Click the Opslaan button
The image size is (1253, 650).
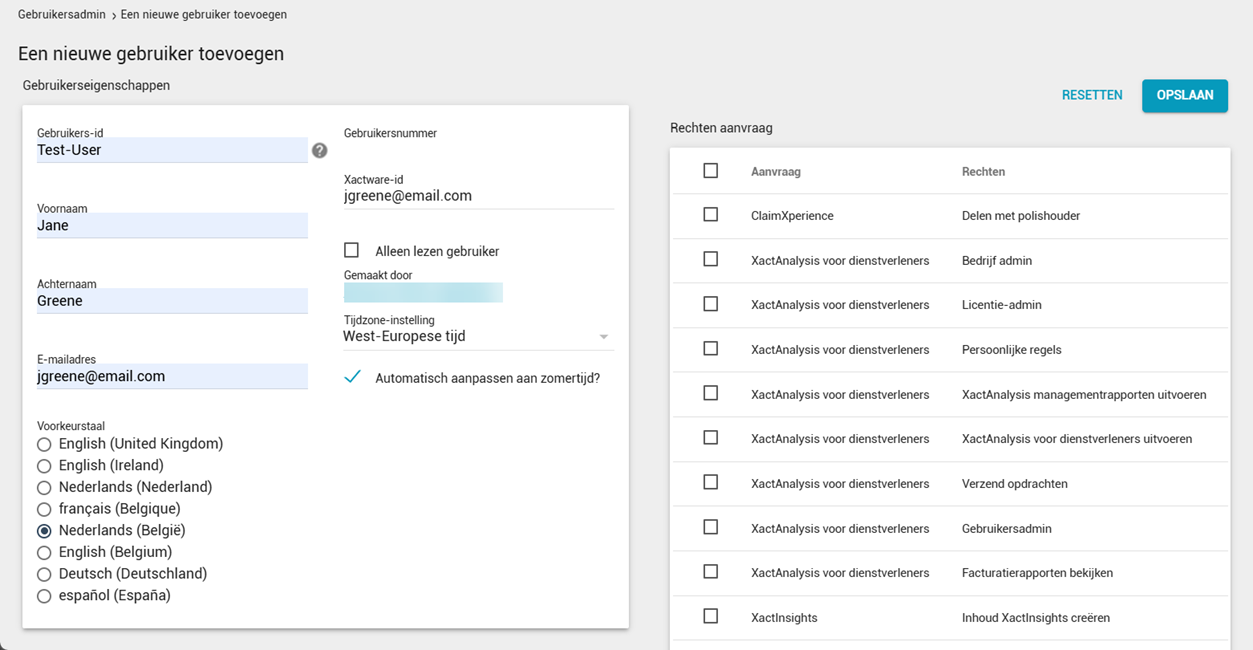[x=1184, y=95]
